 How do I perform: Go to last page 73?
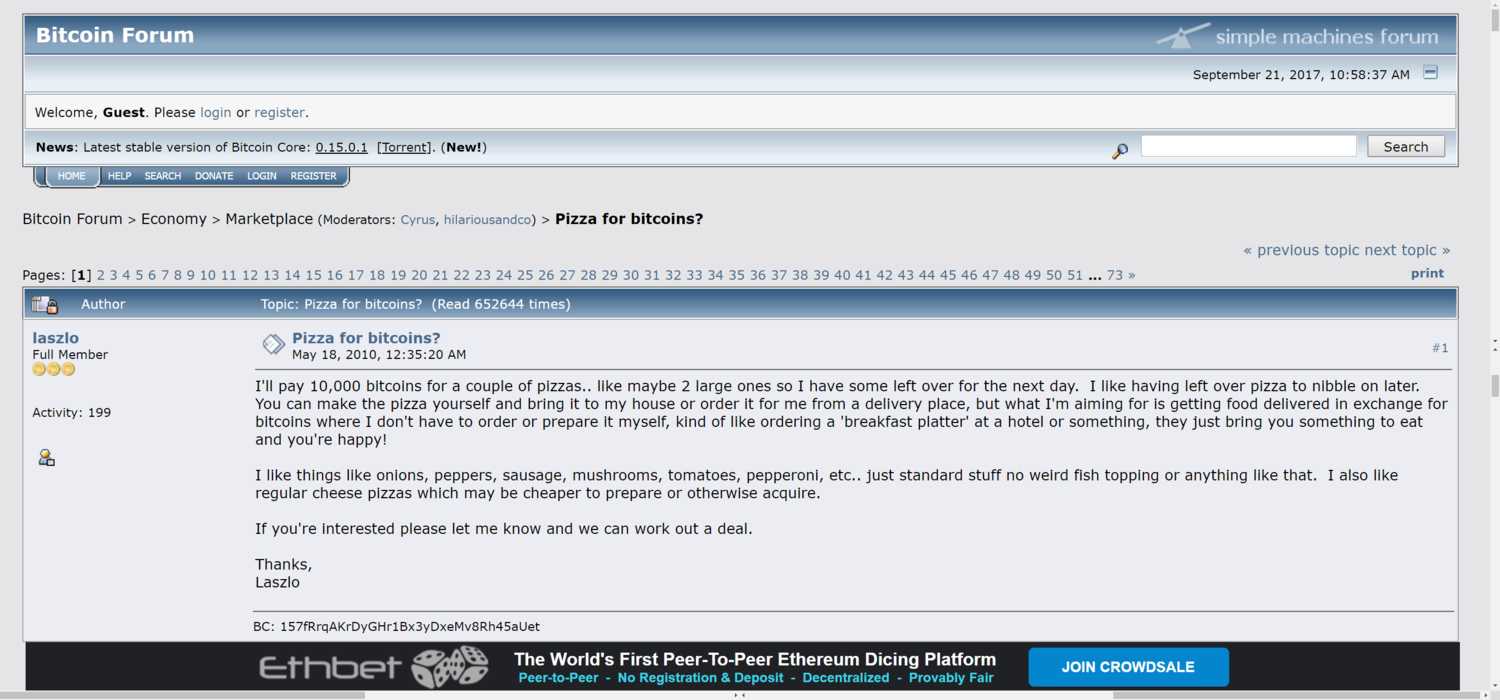[1114, 275]
